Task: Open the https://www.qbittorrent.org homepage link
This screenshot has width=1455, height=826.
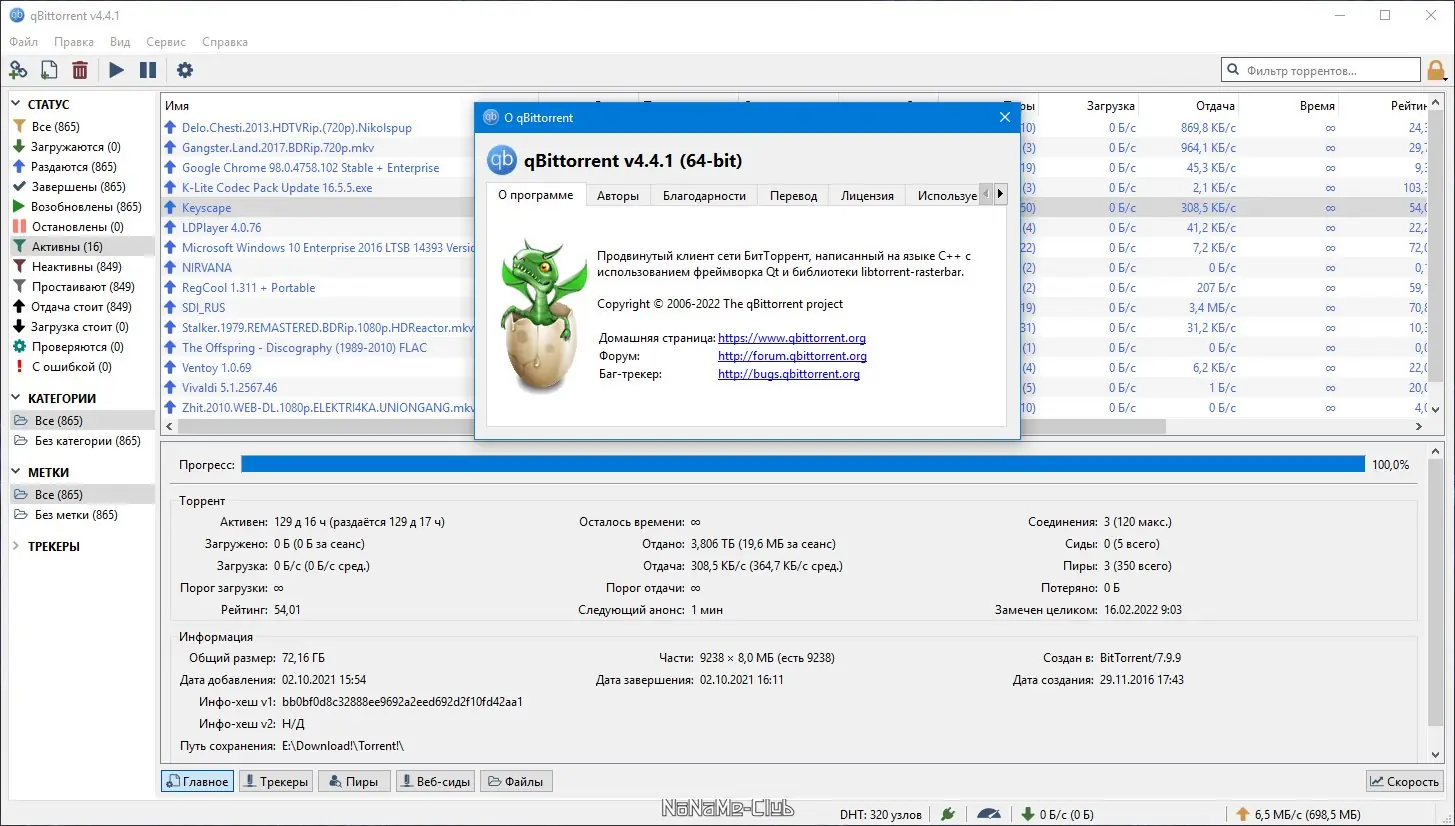Action: point(792,338)
